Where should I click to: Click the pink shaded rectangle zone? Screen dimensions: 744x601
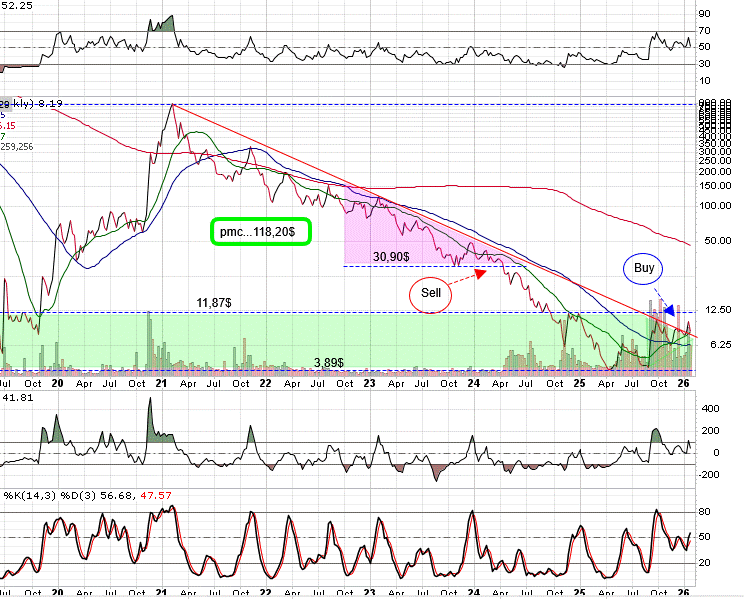pos(380,225)
